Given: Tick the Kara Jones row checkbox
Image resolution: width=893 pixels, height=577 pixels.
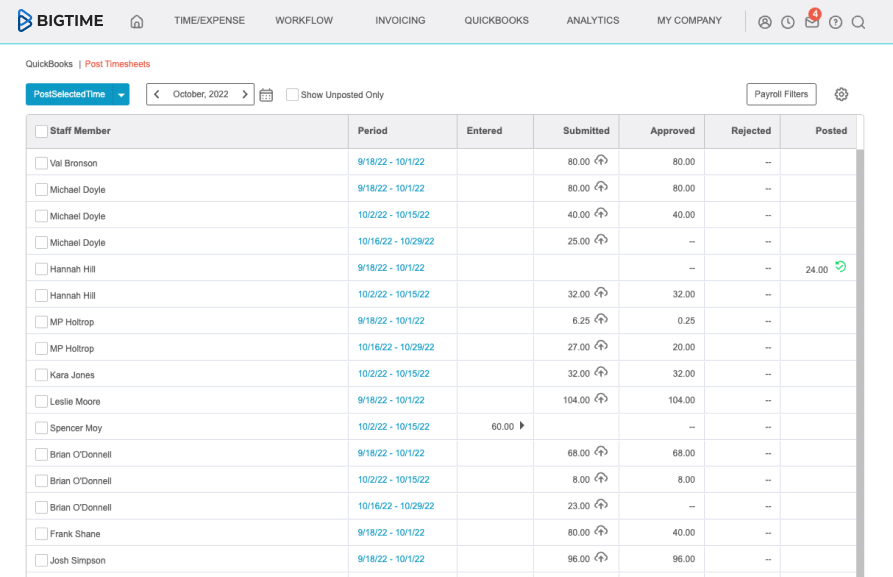Looking at the screenshot, I should point(41,375).
